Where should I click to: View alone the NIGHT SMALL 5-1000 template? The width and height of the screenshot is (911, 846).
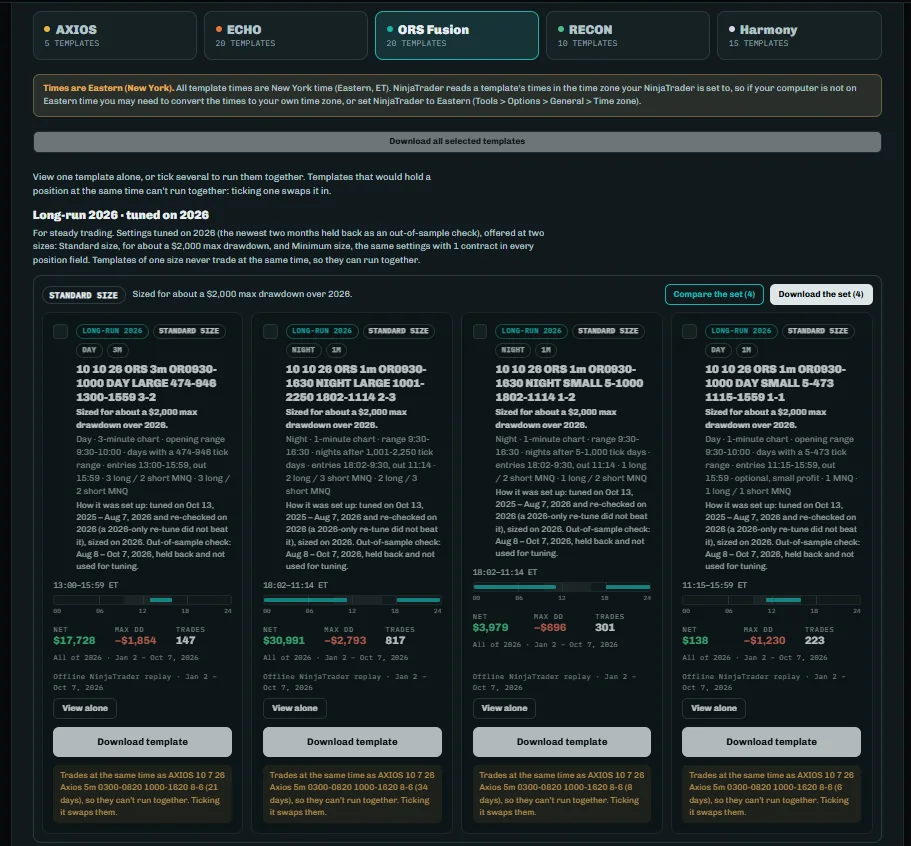[x=504, y=708]
